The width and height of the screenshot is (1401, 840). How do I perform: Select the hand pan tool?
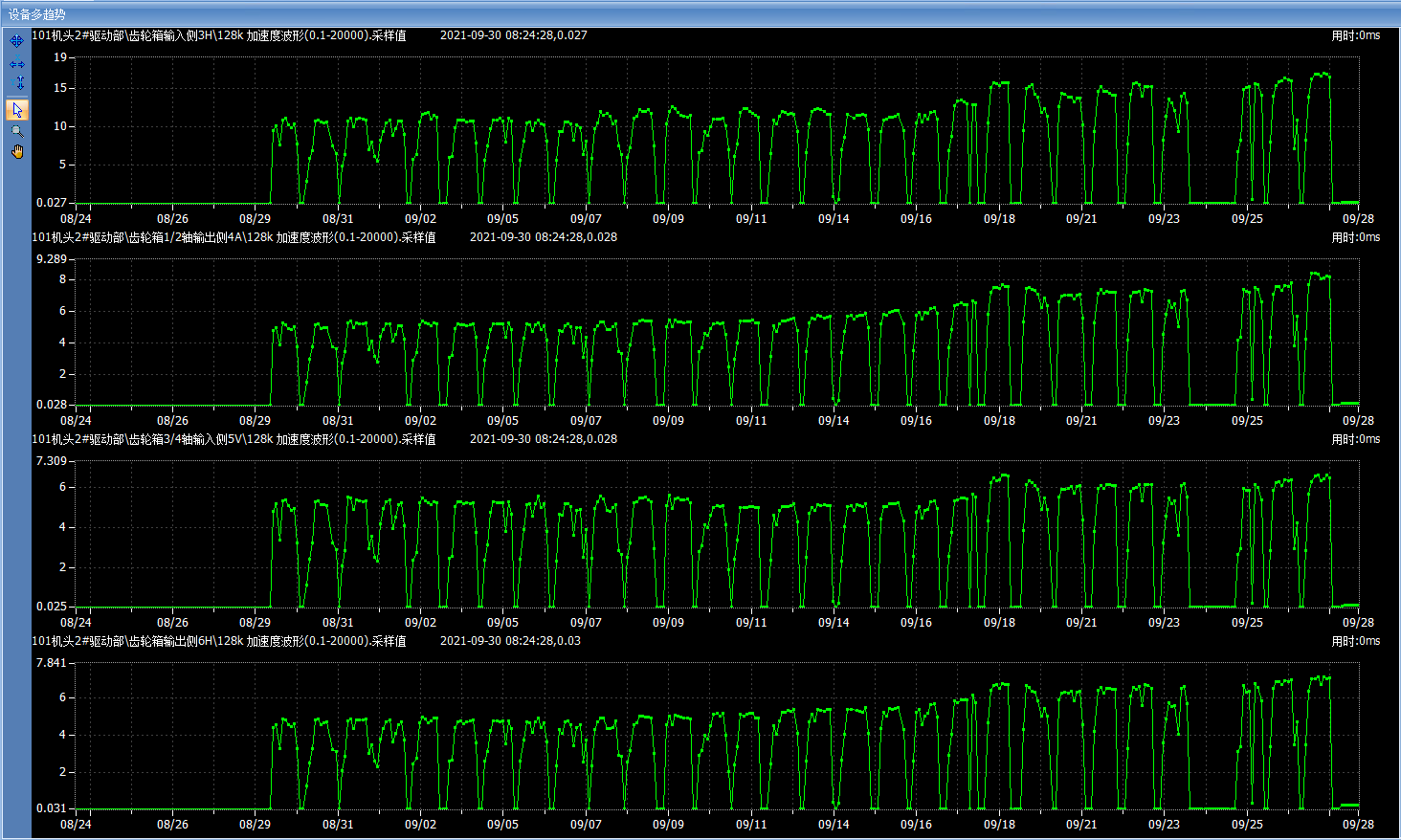click(x=17, y=152)
